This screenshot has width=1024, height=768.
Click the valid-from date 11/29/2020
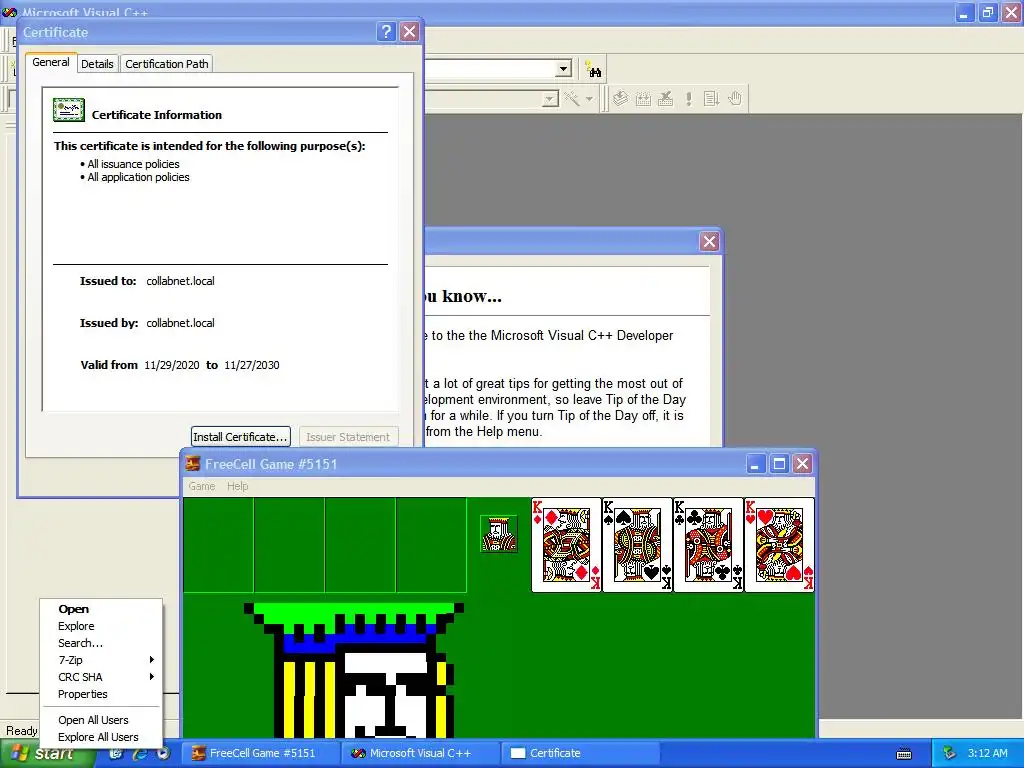point(172,365)
